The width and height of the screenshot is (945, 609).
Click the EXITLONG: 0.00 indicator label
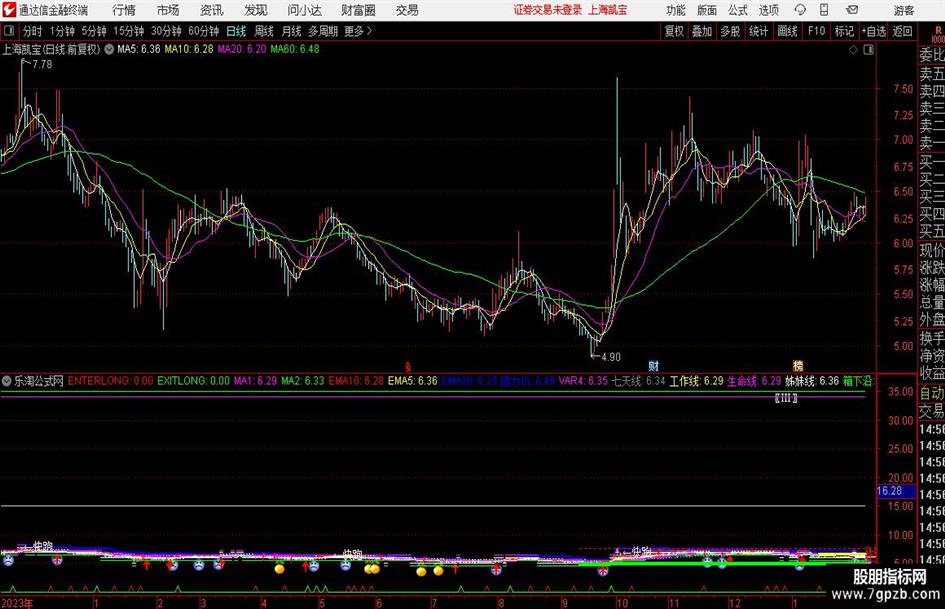193,381
